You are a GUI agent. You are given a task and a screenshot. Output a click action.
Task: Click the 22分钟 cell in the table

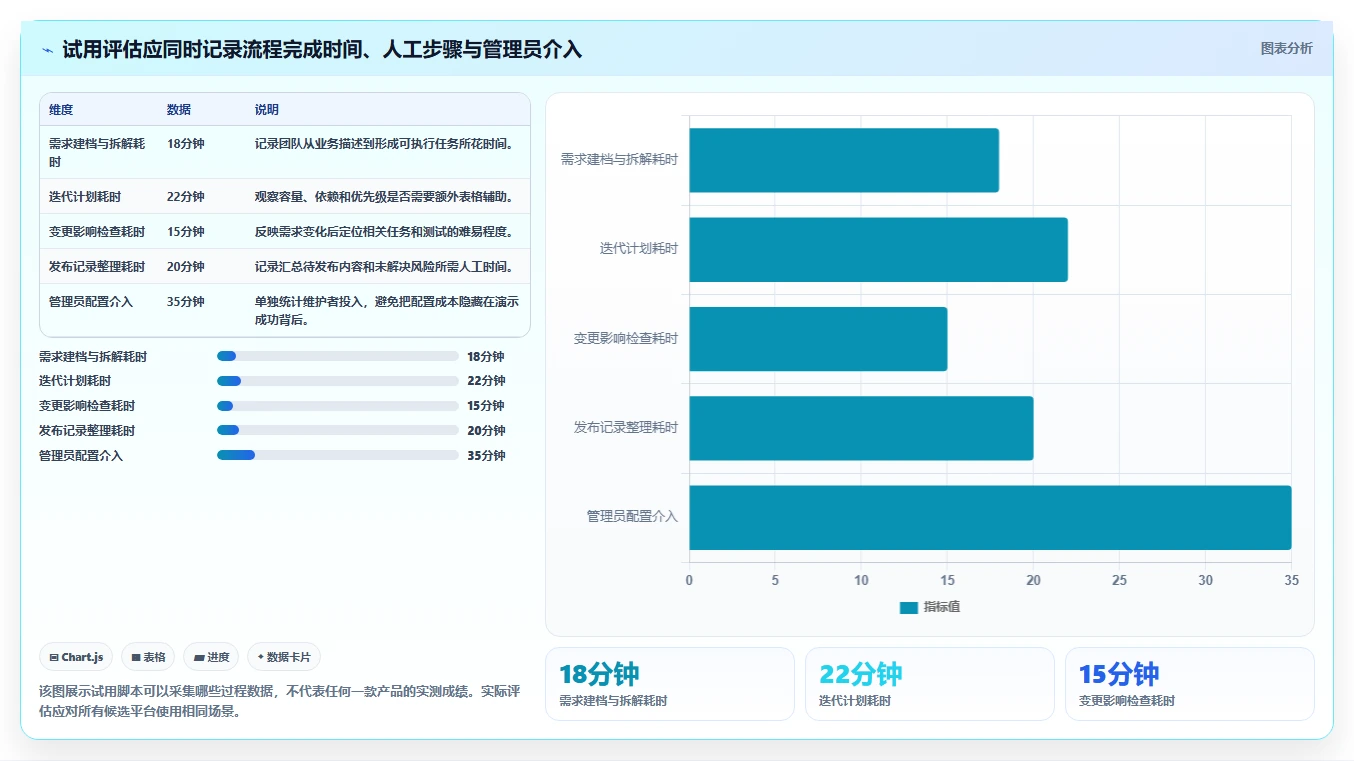tap(186, 197)
